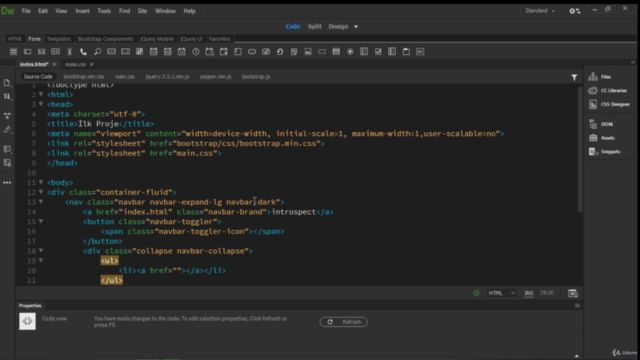Collapse the body tag on line 11

pyautogui.click(x=41, y=182)
